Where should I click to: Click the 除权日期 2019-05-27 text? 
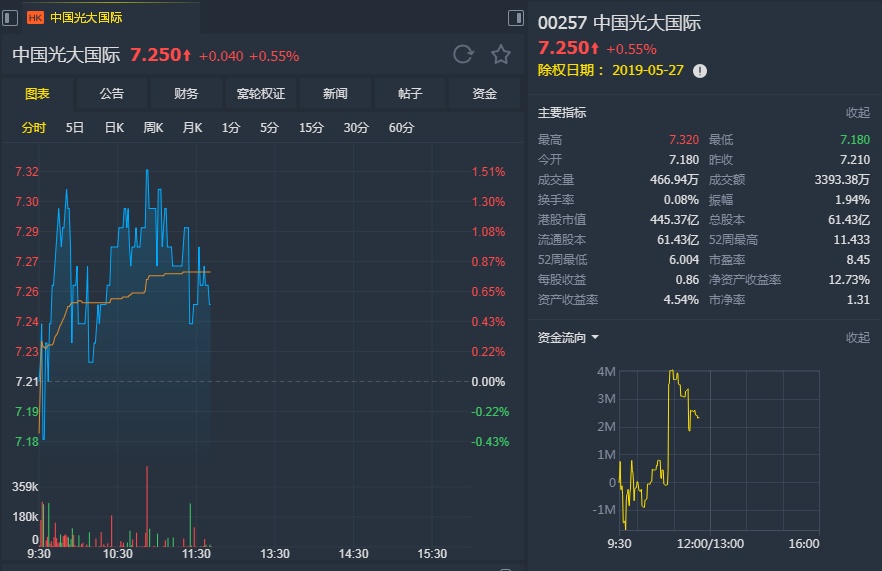610,70
